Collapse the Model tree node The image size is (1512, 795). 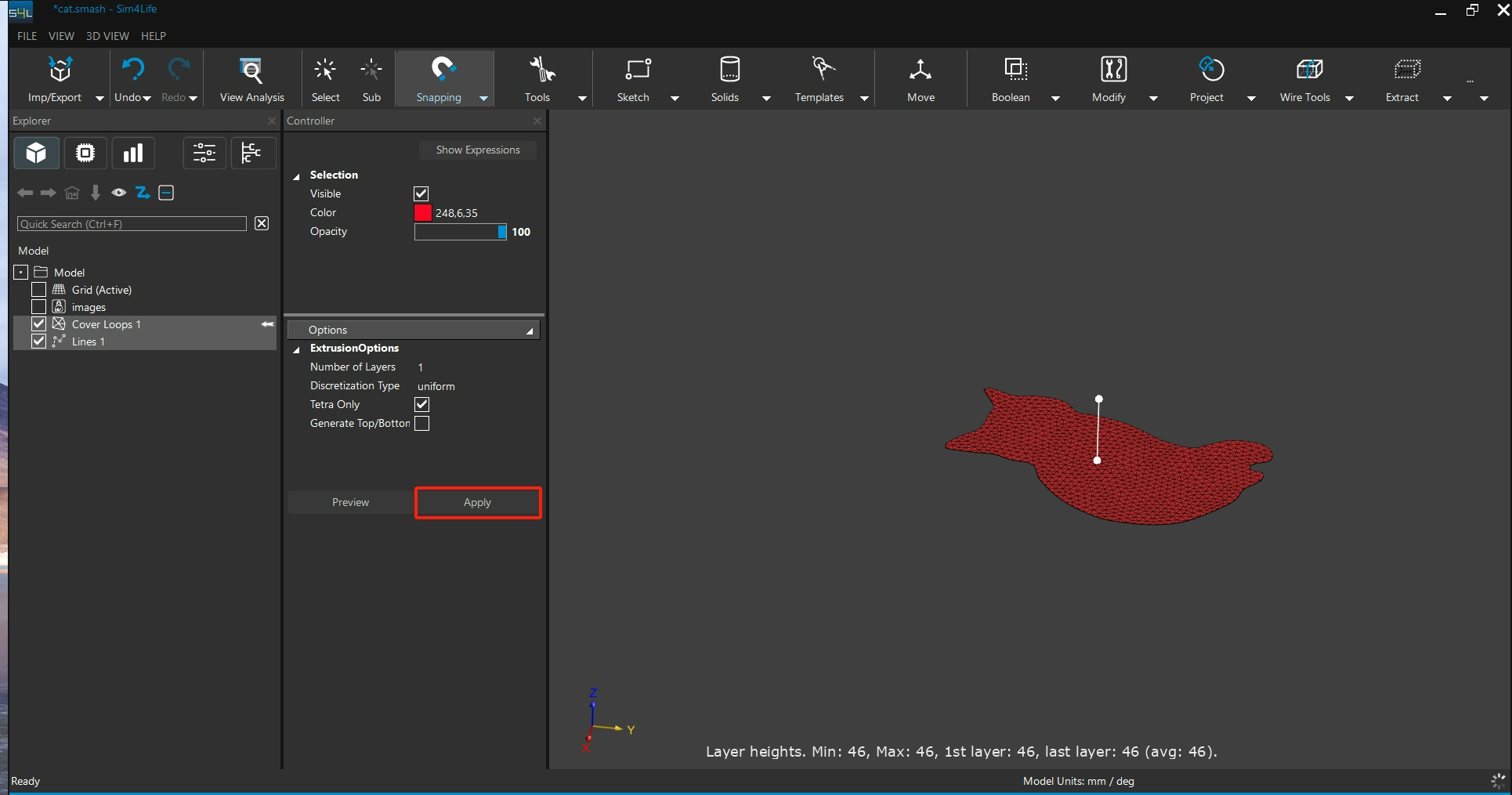21,273
